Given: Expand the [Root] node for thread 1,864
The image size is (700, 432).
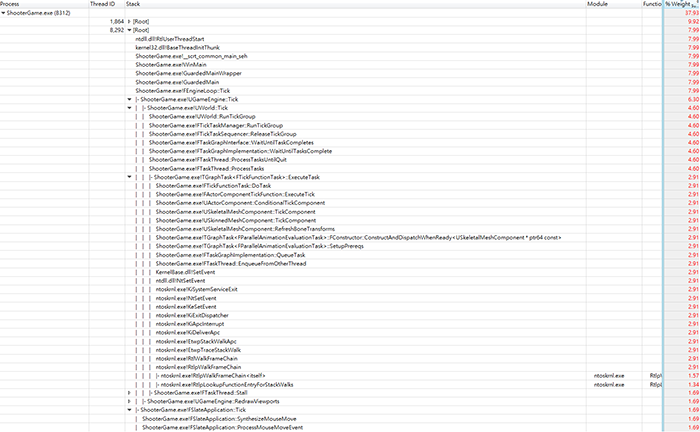Looking at the screenshot, I should pyautogui.click(x=129, y=21).
